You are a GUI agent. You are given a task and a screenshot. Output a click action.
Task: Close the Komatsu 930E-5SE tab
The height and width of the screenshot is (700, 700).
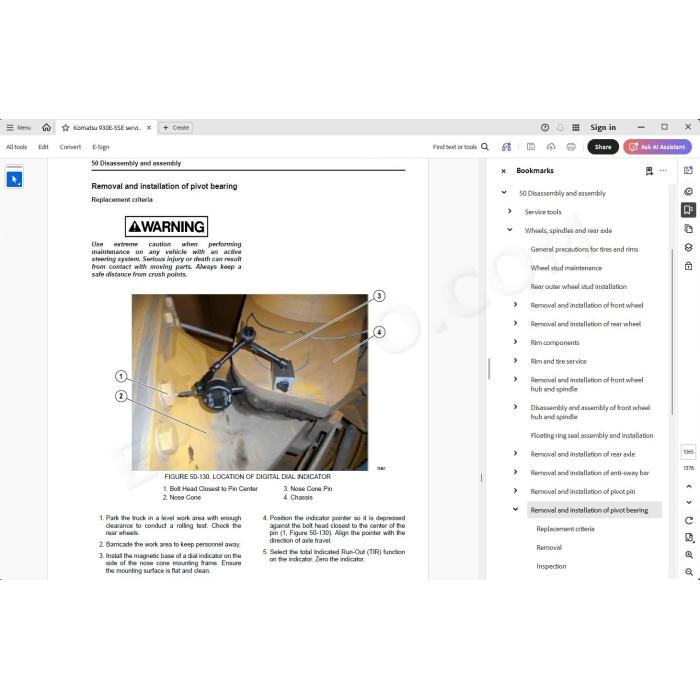click(x=149, y=128)
